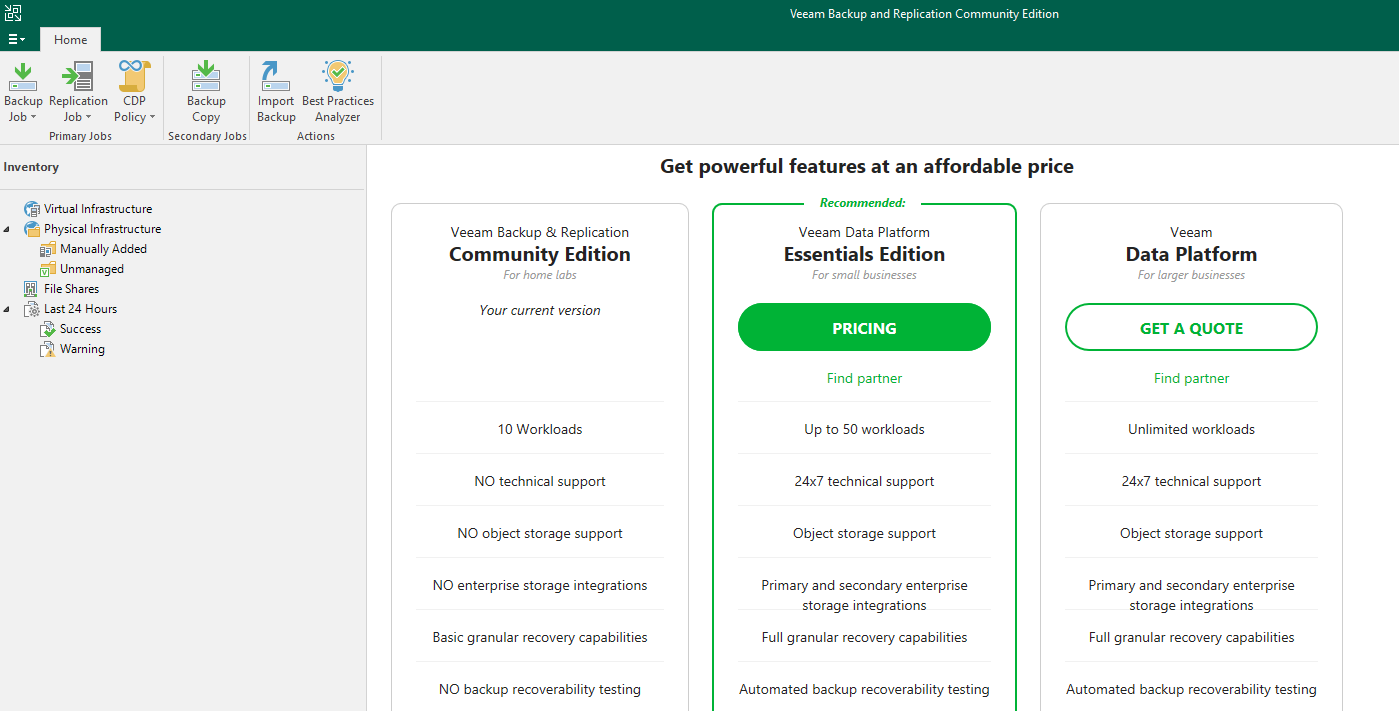Select the Last 24 Hours node
Viewport: 1399px width, 711px height.
pyautogui.click(x=80, y=309)
